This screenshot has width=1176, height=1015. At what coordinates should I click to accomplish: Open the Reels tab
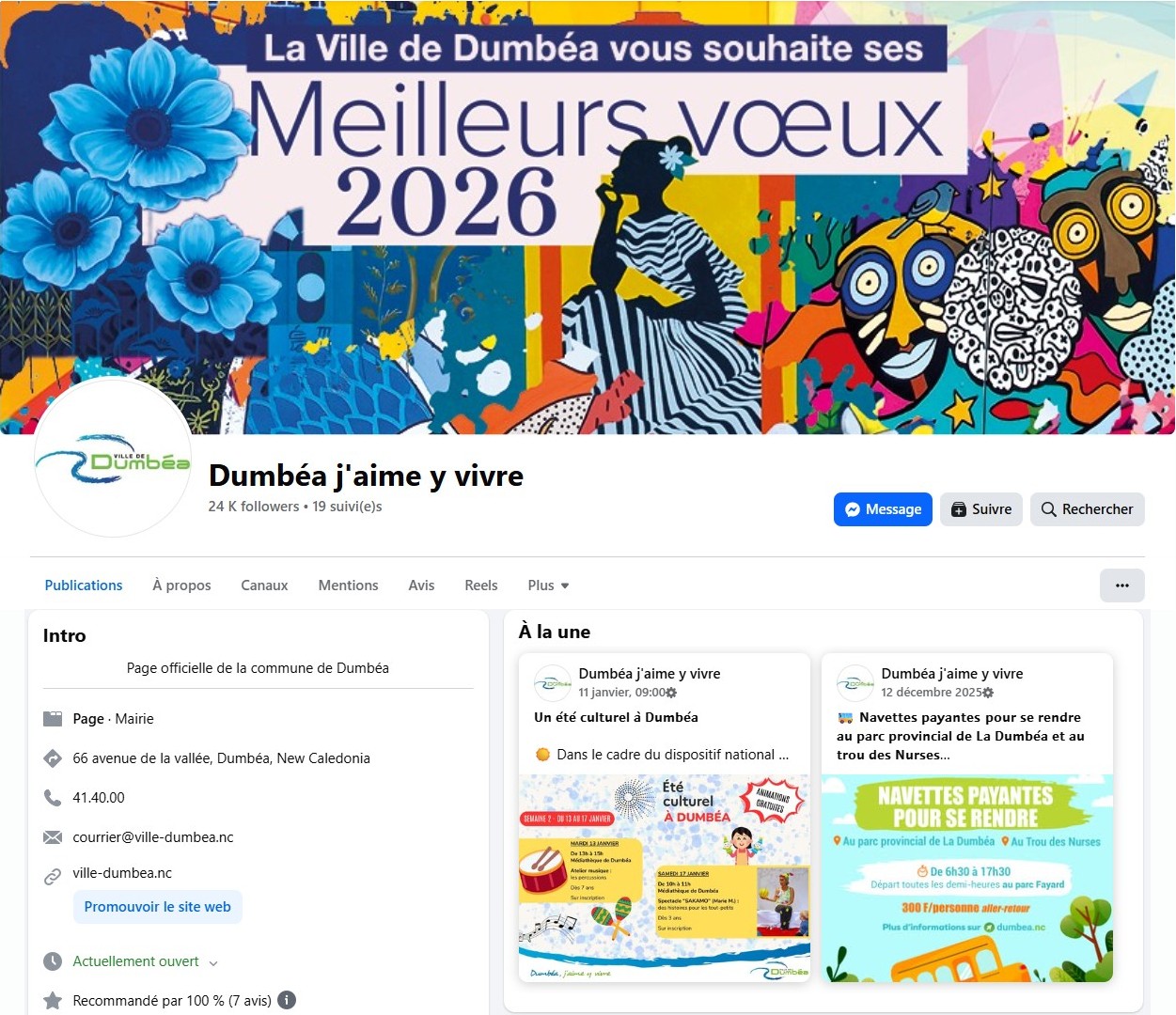pyautogui.click(x=481, y=585)
